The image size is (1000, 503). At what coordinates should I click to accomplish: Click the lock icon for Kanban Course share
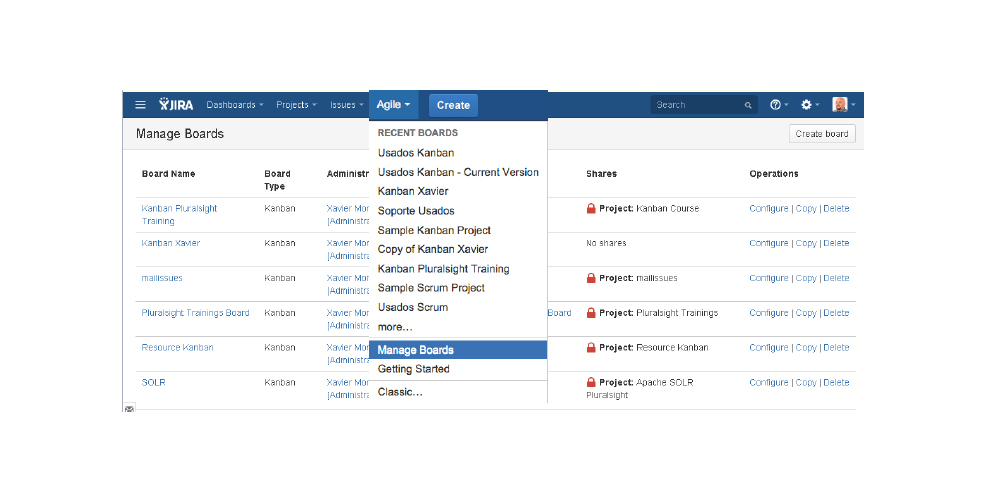(591, 208)
